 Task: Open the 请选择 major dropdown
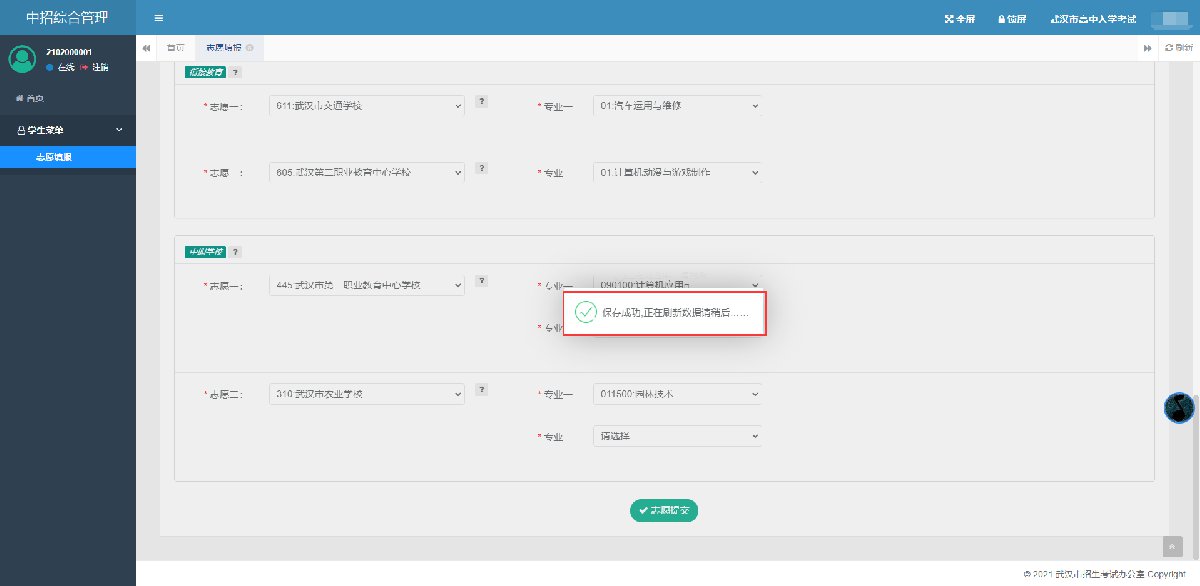[677, 436]
